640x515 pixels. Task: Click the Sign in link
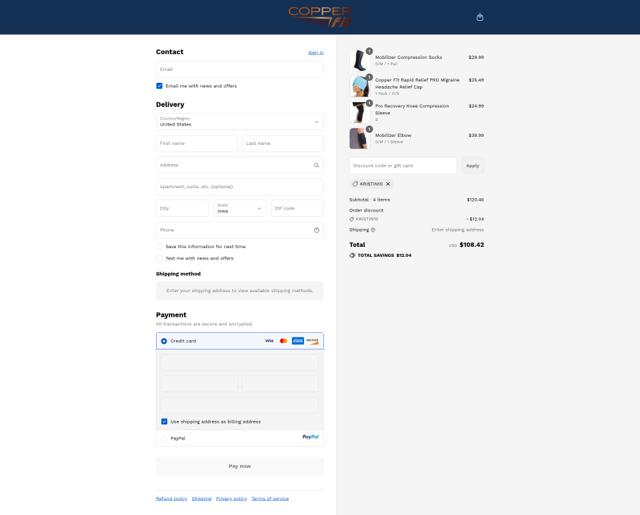click(316, 53)
